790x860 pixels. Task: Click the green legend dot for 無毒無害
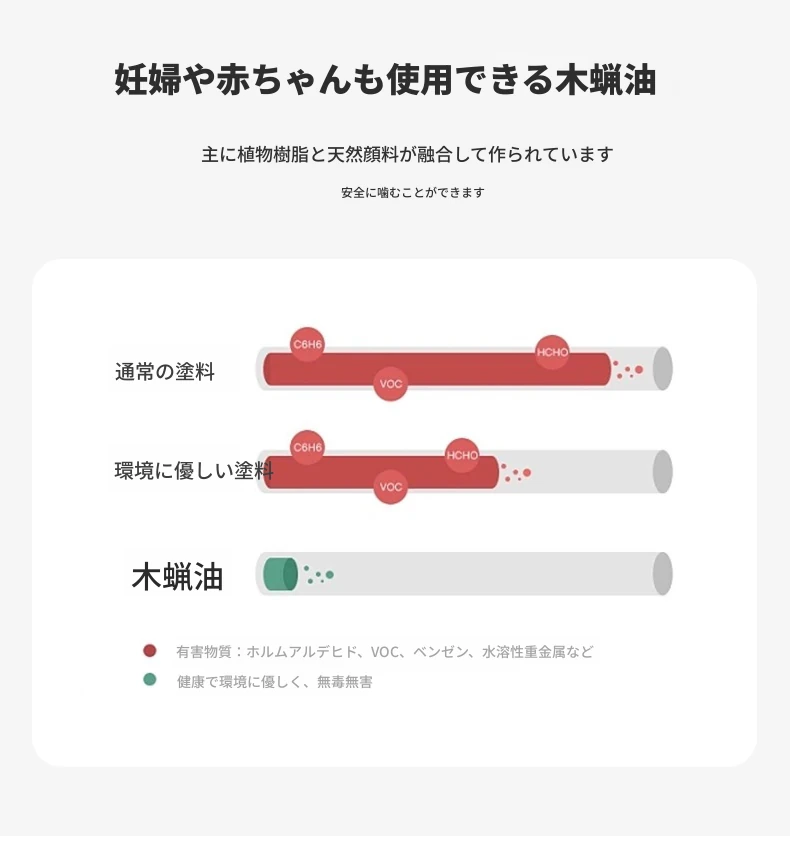click(x=150, y=680)
